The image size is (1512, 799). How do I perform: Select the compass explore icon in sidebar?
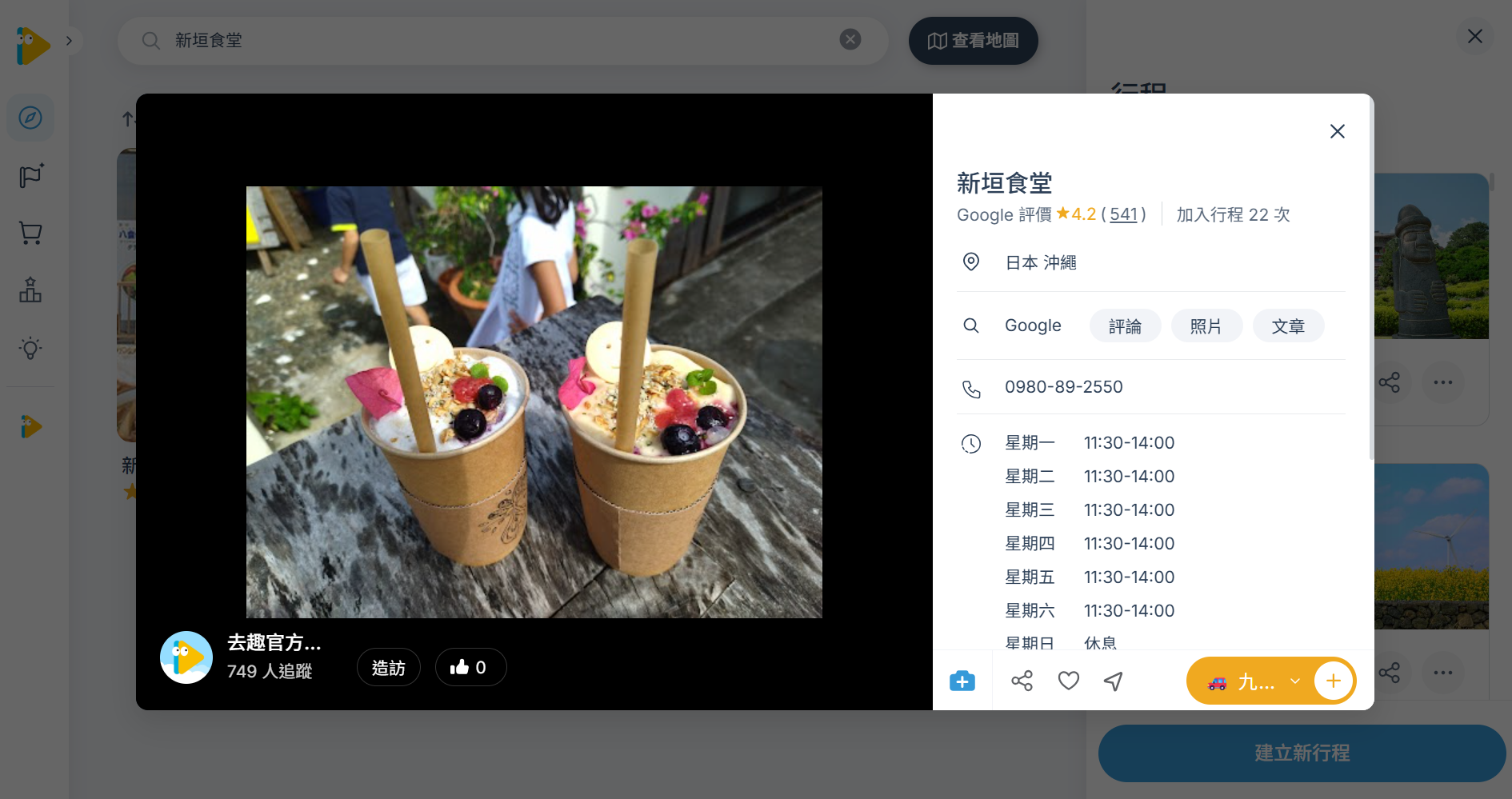[30, 118]
